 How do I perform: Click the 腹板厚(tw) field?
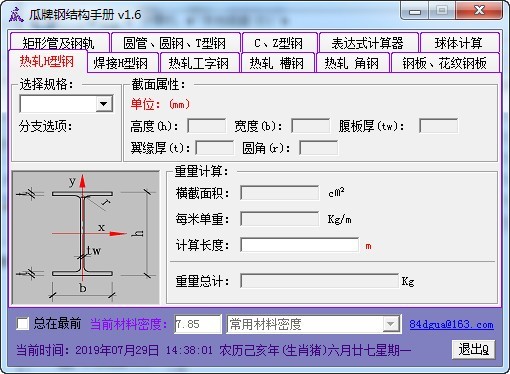point(438,126)
